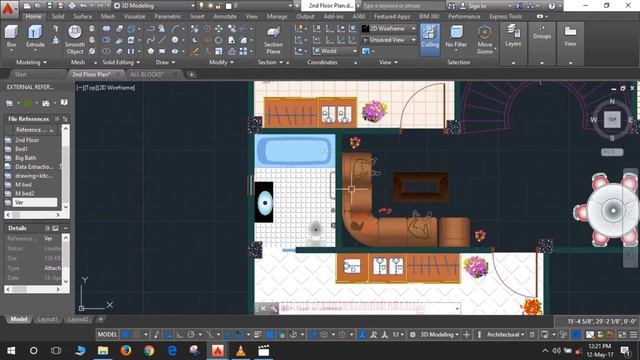Activate the Move Gizmo tool

click(x=484, y=40)
